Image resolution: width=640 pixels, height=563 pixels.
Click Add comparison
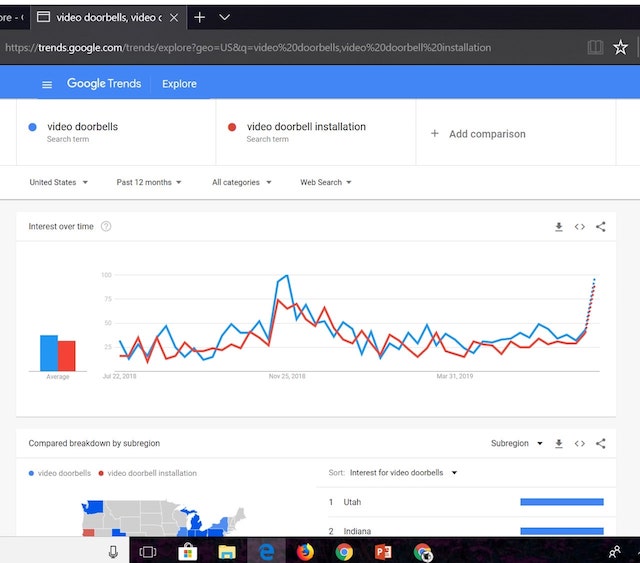point(478,134)
